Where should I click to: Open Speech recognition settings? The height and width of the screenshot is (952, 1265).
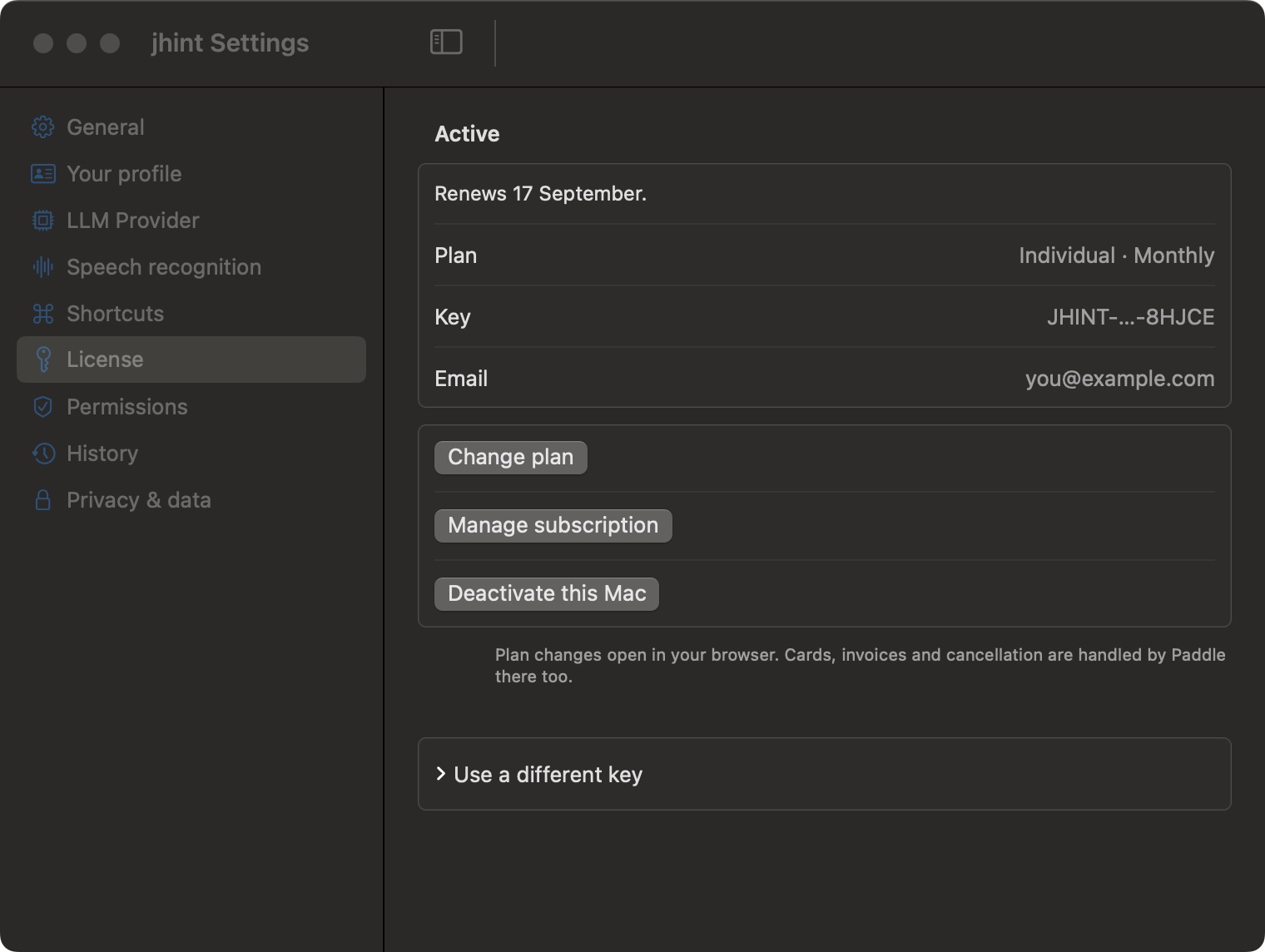point(191,267)
